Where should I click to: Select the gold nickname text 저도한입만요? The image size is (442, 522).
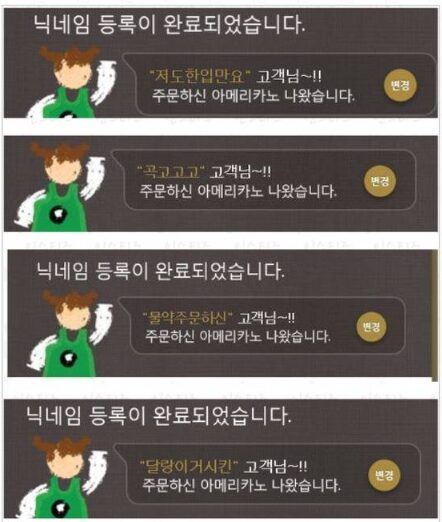pos(199,77)
